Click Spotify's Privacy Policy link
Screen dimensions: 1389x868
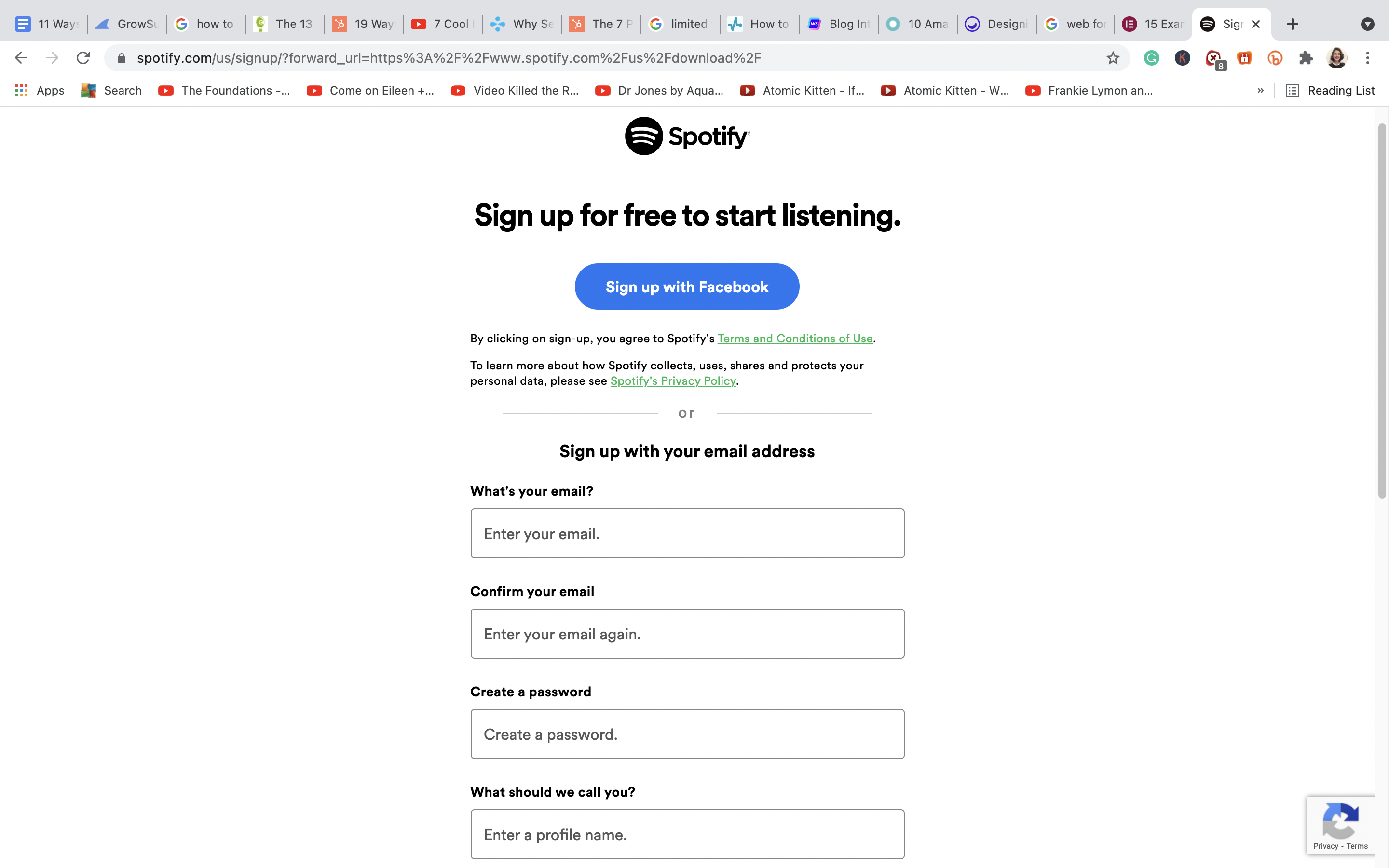672,381
